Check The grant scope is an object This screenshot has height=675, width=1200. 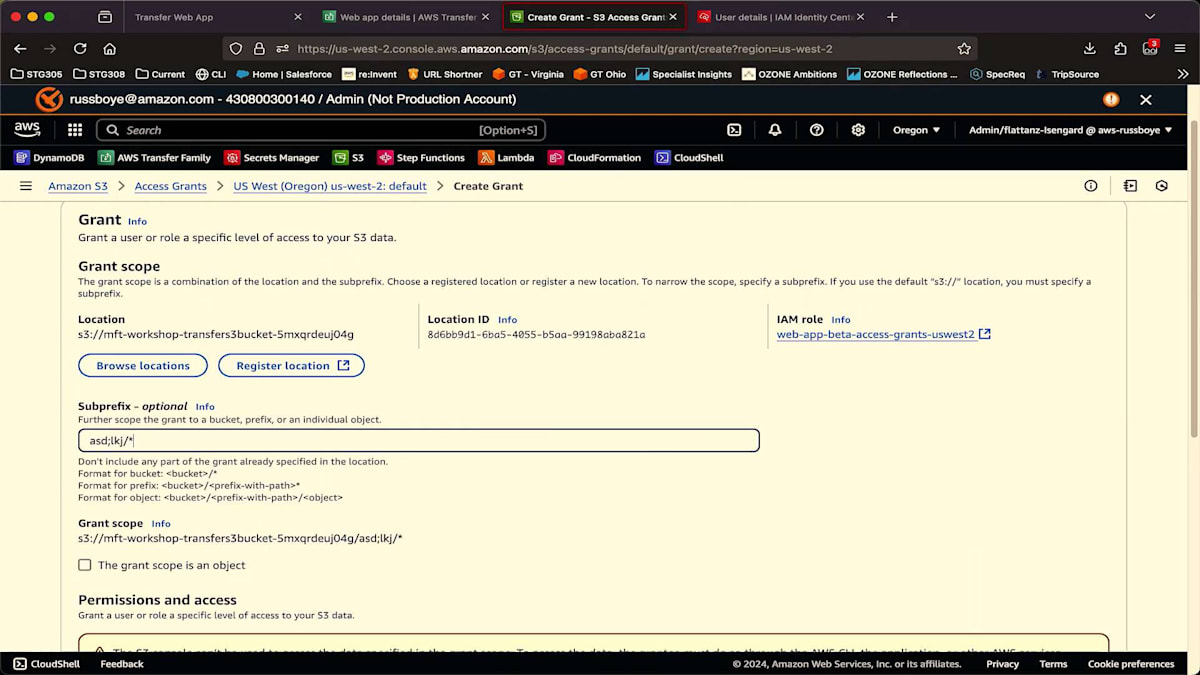[x=85, y=565]
